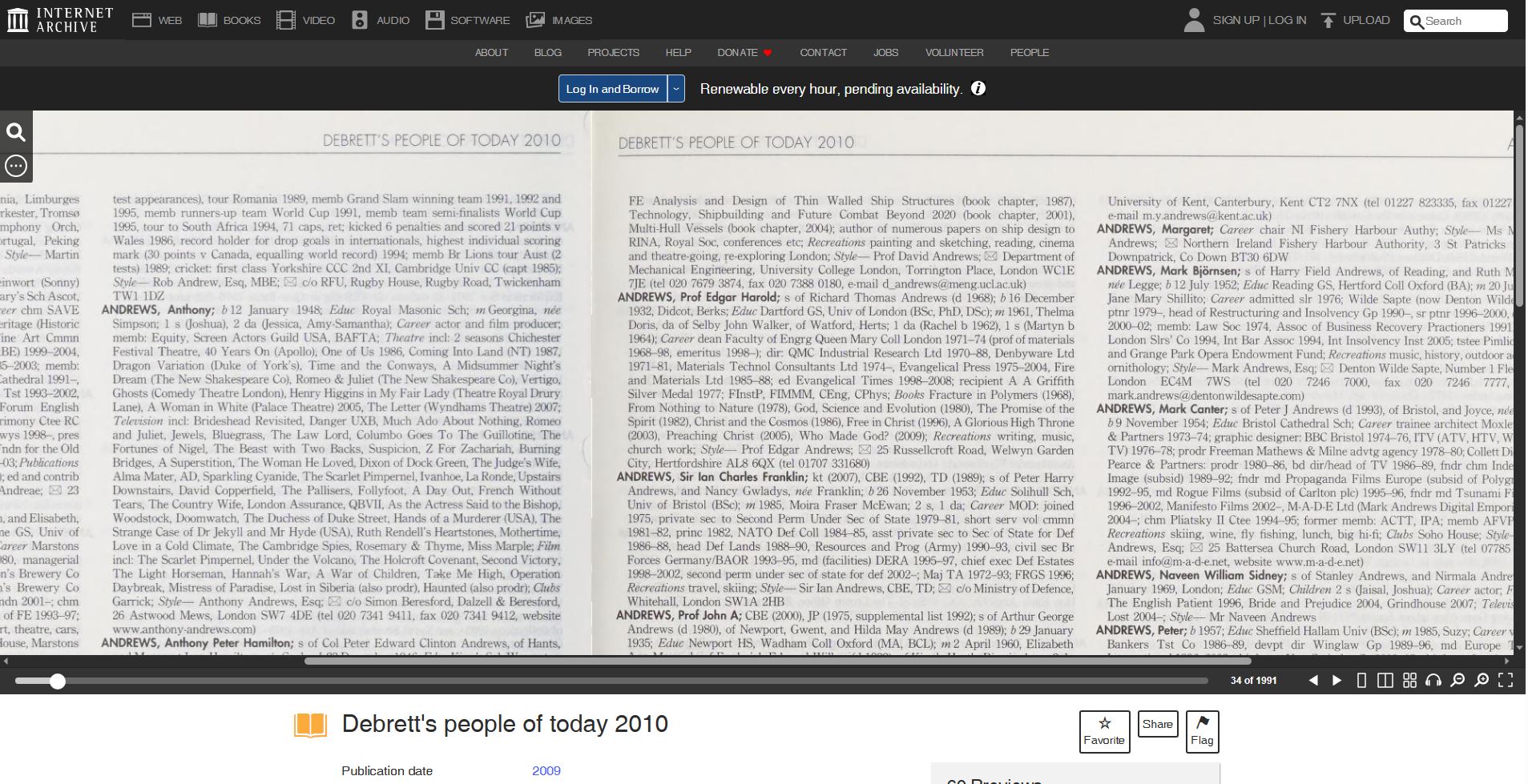Go to the Books media section
Image resolution: width=1528 pixels, height=784 pixels.
coord(229,20)
